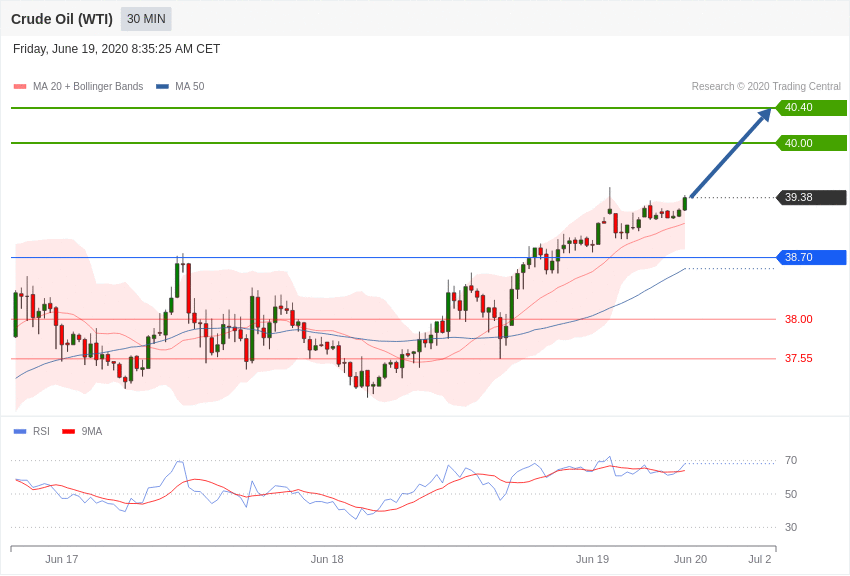Toggle the 9MA legend entry
Screen dimensions: 850x576
click(82, 431)
